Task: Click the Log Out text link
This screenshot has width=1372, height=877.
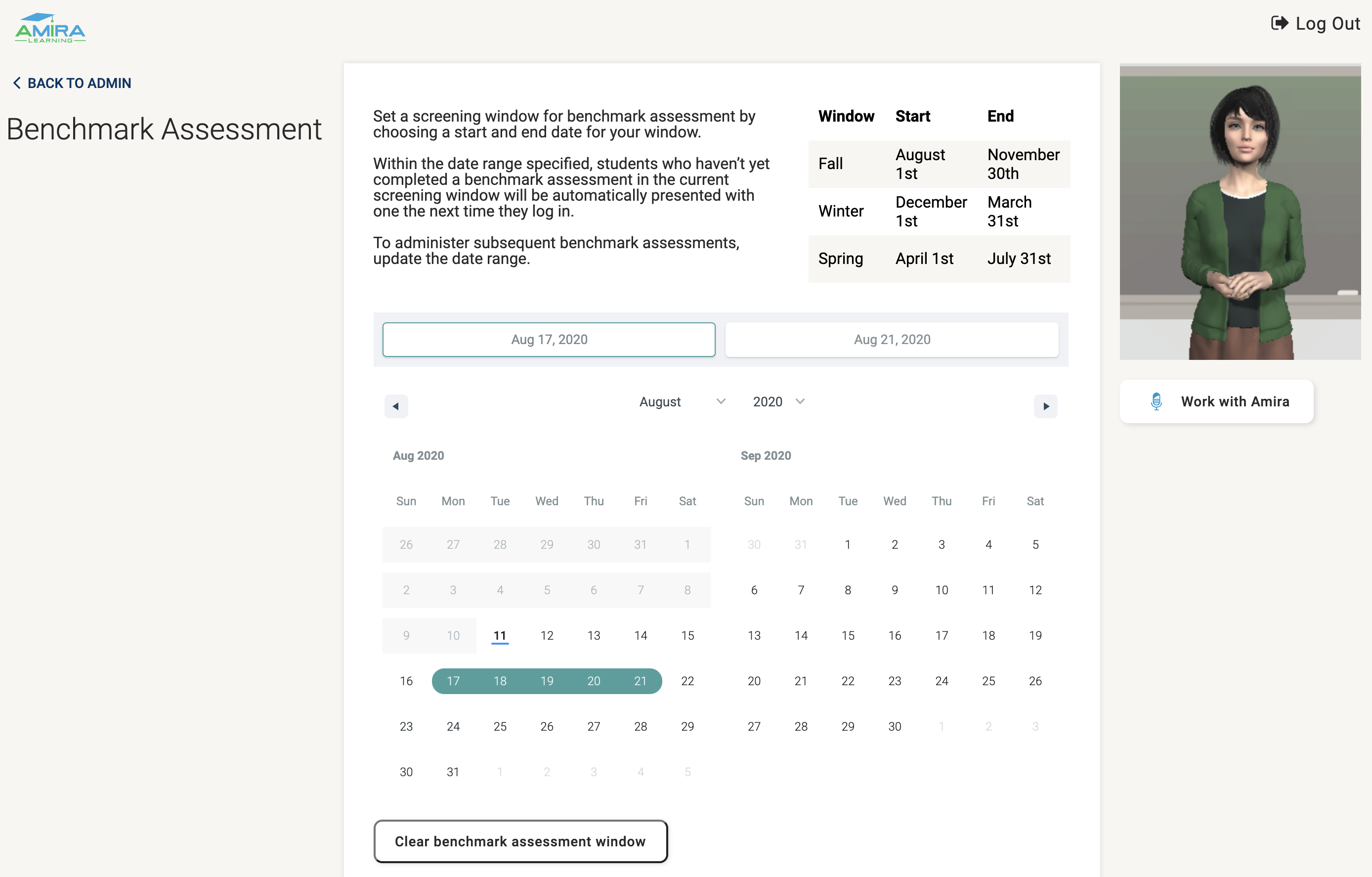Action: (x=1328, y=23)
